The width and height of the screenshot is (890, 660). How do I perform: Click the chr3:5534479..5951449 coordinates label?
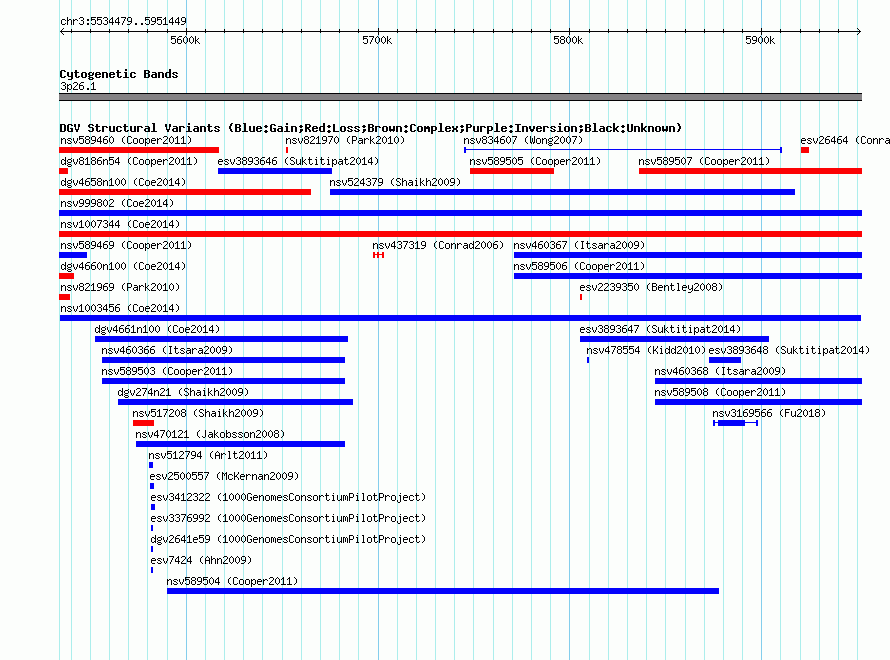pos(123,21)
